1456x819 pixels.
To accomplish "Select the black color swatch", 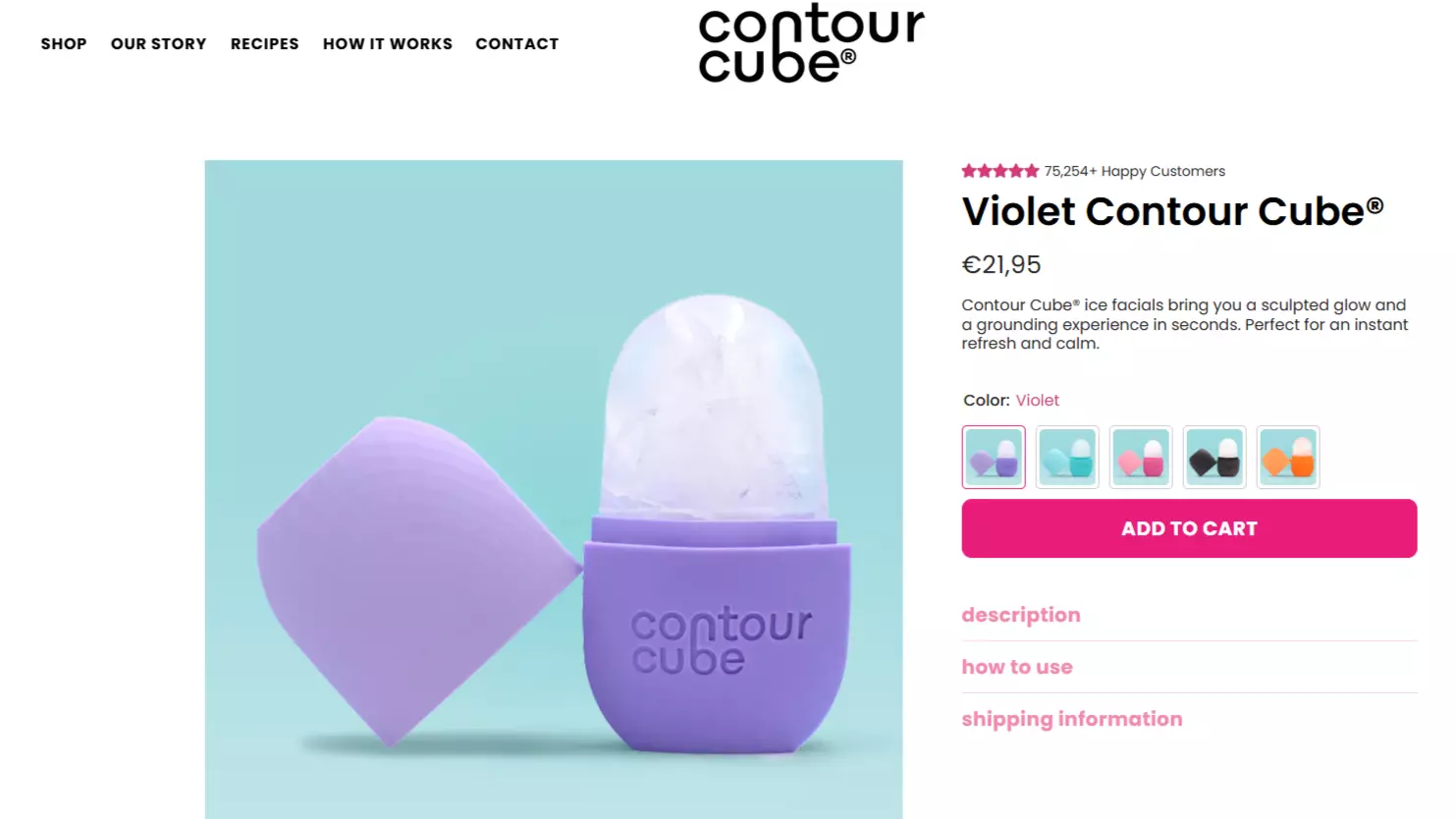I will (x=1214, y=457).
